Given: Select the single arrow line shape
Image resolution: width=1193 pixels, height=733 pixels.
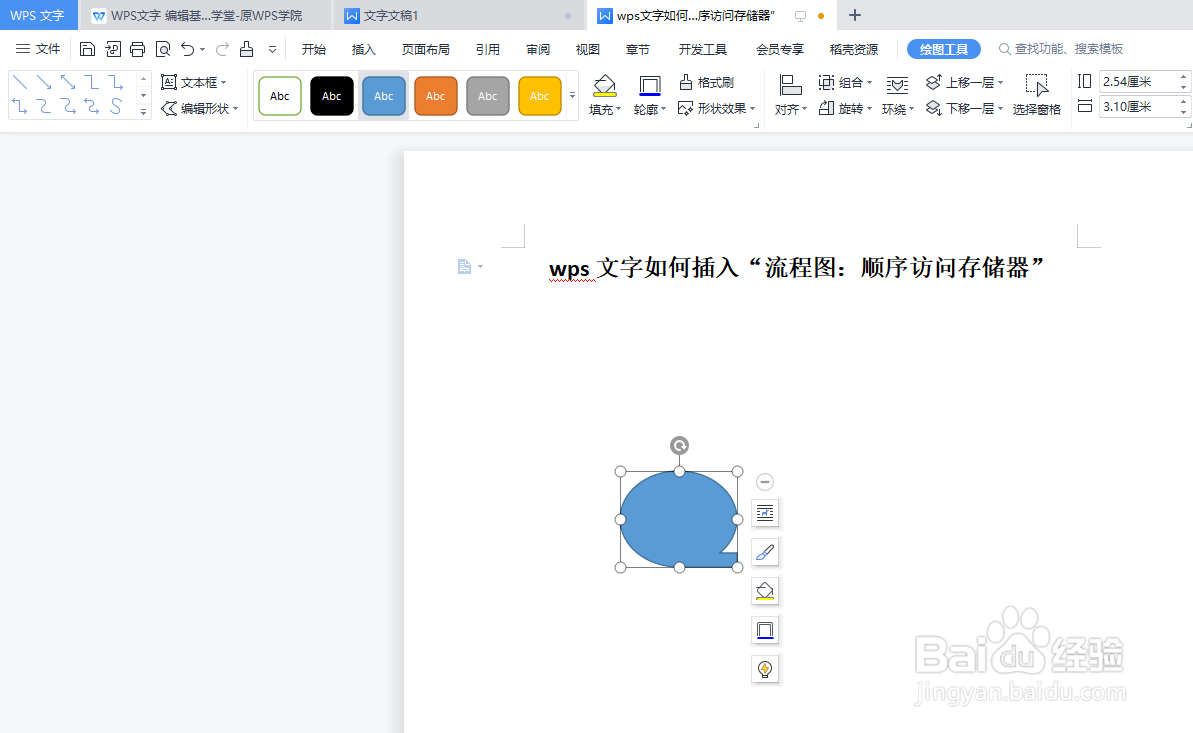Looking at the screenshot, I should (44, 82).
